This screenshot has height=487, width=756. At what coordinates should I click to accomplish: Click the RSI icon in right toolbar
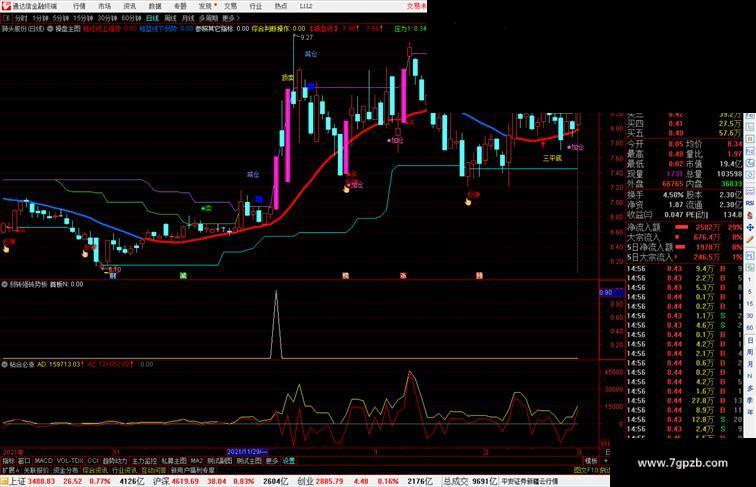750,203
